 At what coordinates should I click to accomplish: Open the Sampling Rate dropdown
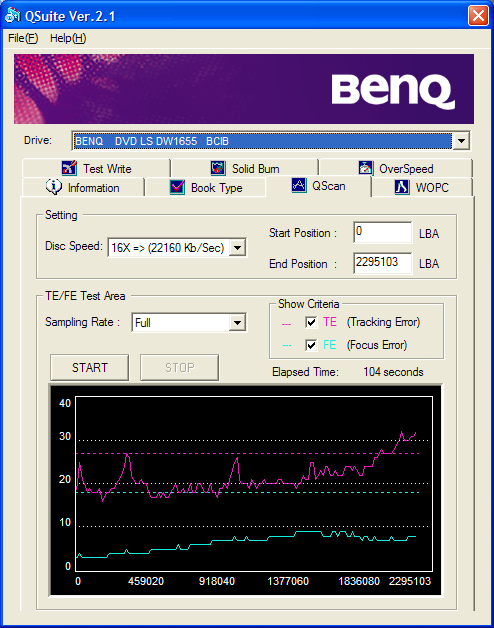click(x=237, y=322)
